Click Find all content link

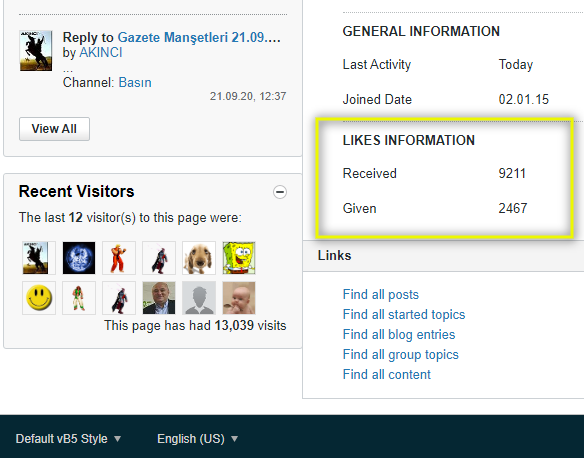click(387, 374)
